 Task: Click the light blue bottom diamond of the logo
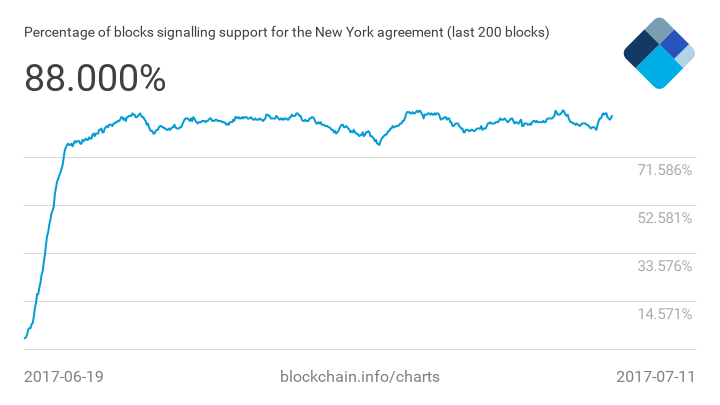tap(657, 69)
